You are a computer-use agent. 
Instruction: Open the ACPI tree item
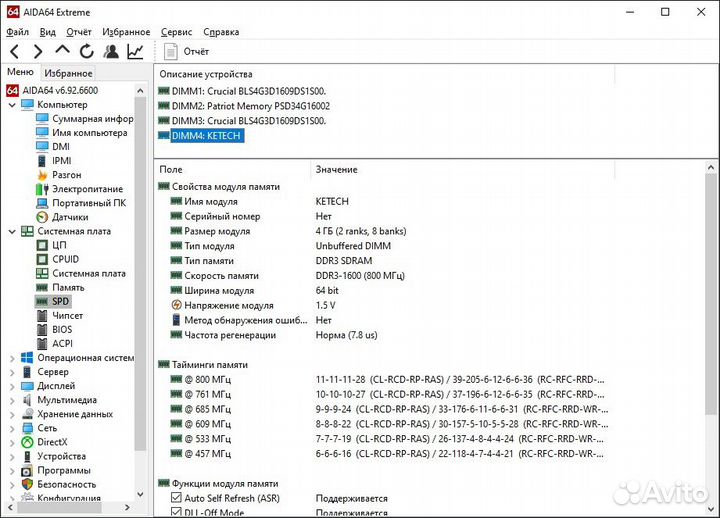[x=54, y=343]
